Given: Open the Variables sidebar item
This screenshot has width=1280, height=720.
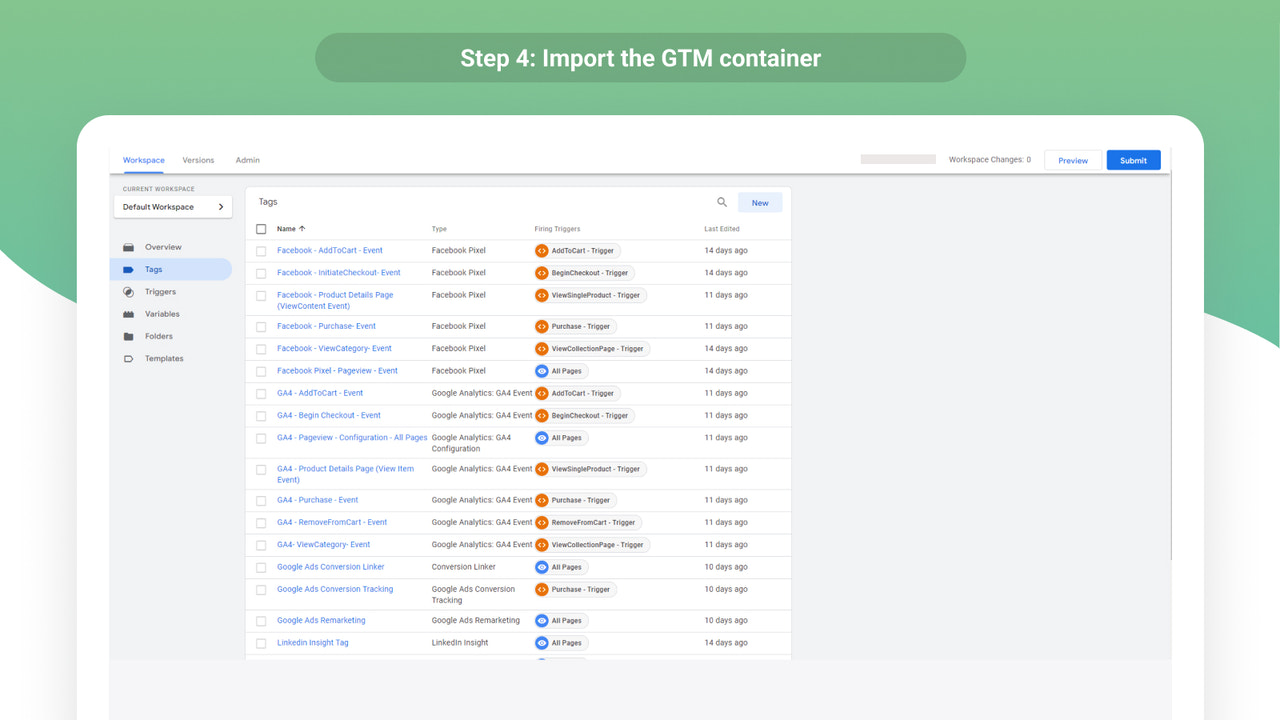Looking at the screenshot, I should pos(163,313).
